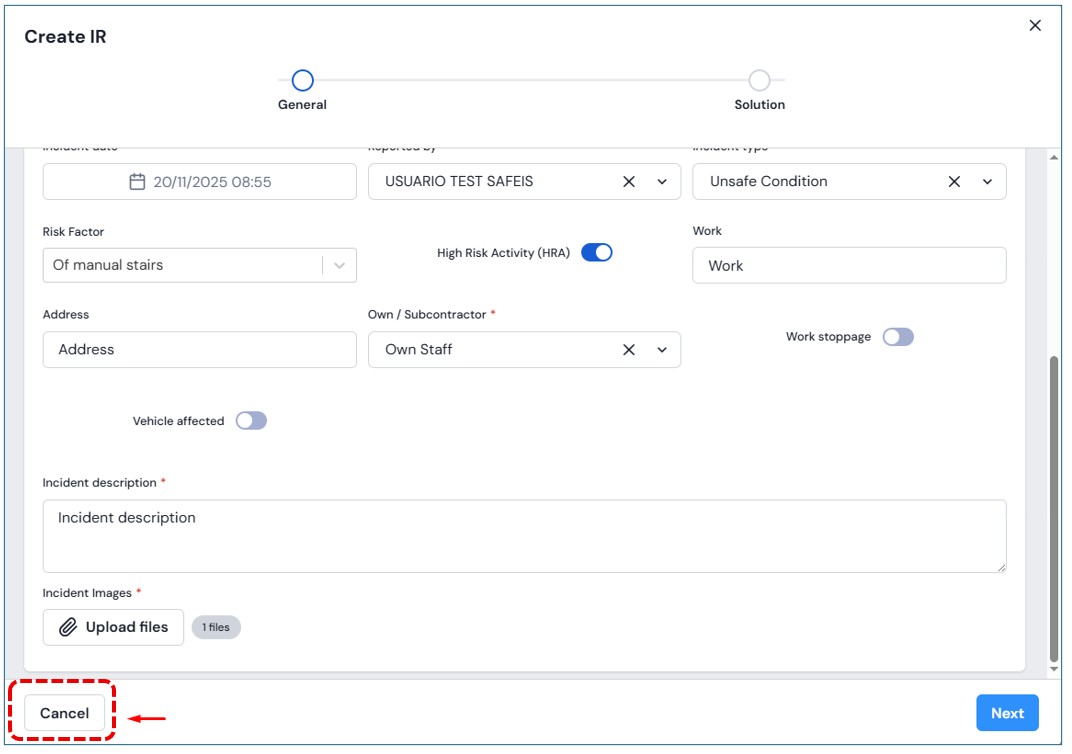Image resolution: width=1072 pixels, height=754 pixels.
Task: Open the Reported by dropdown arrow
Action: [x=662, y=182]
